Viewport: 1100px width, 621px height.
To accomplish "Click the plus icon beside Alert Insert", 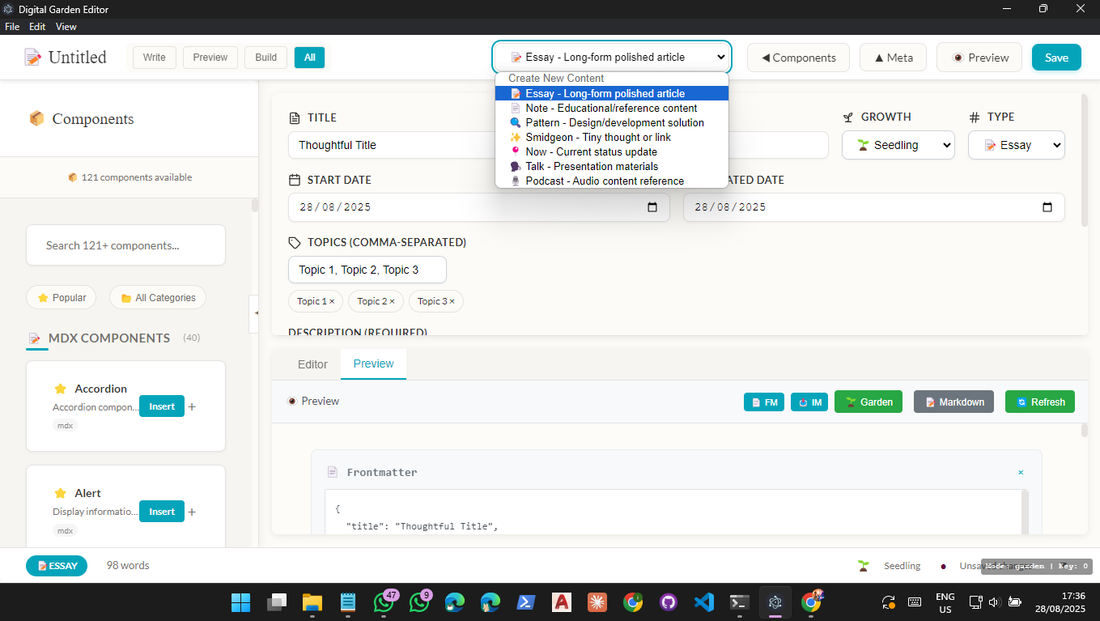I will click(192, 512).
